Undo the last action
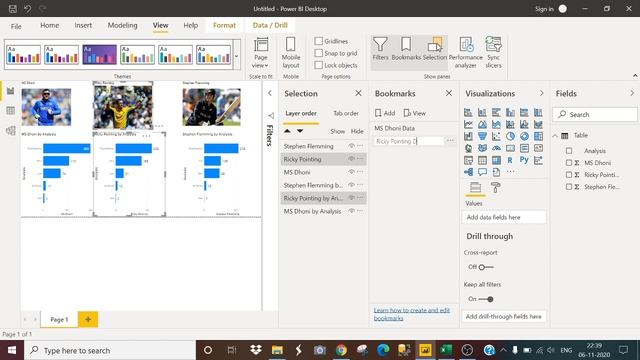The width and height of the screenshot is (640, 360). pyautogui.click(x=27, y=9)
